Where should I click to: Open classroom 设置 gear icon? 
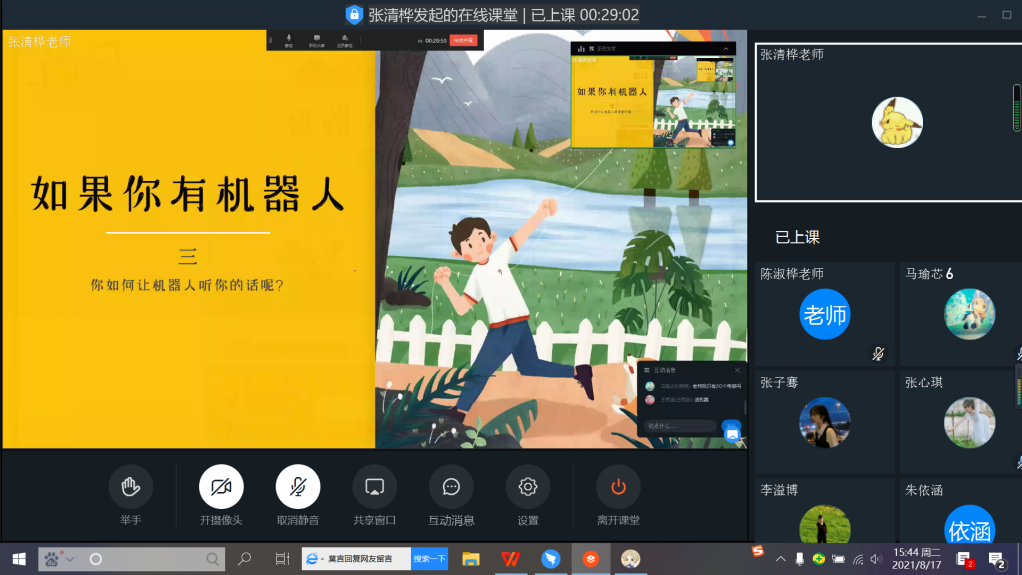528,487
